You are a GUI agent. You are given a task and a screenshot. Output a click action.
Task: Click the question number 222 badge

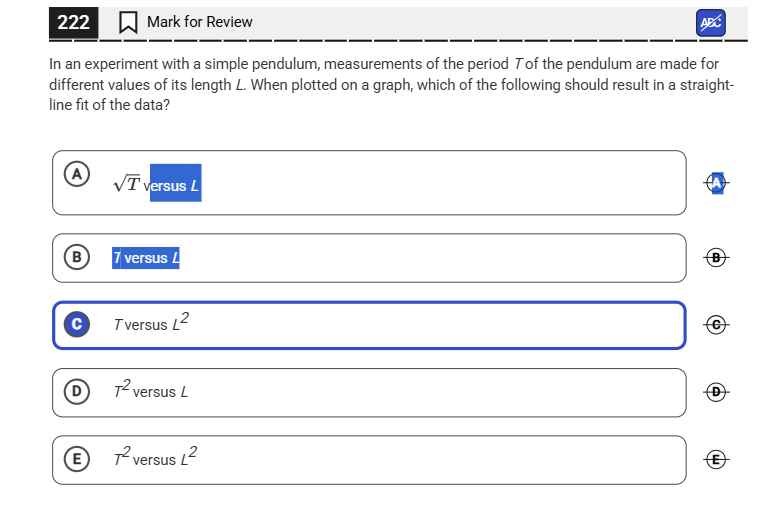pyautogui.click(x=74, y=22)
